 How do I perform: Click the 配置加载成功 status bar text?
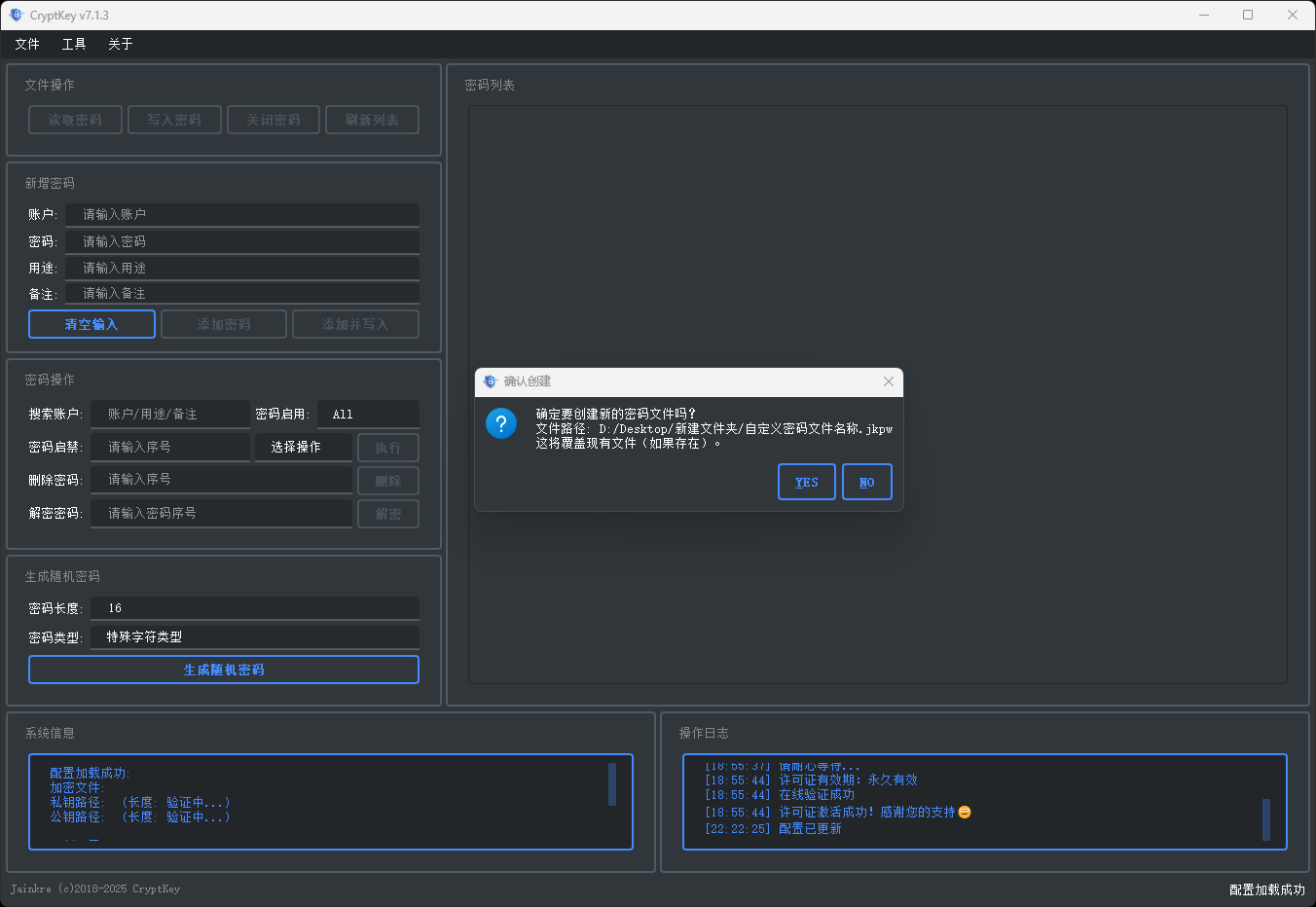[1267, 889]
